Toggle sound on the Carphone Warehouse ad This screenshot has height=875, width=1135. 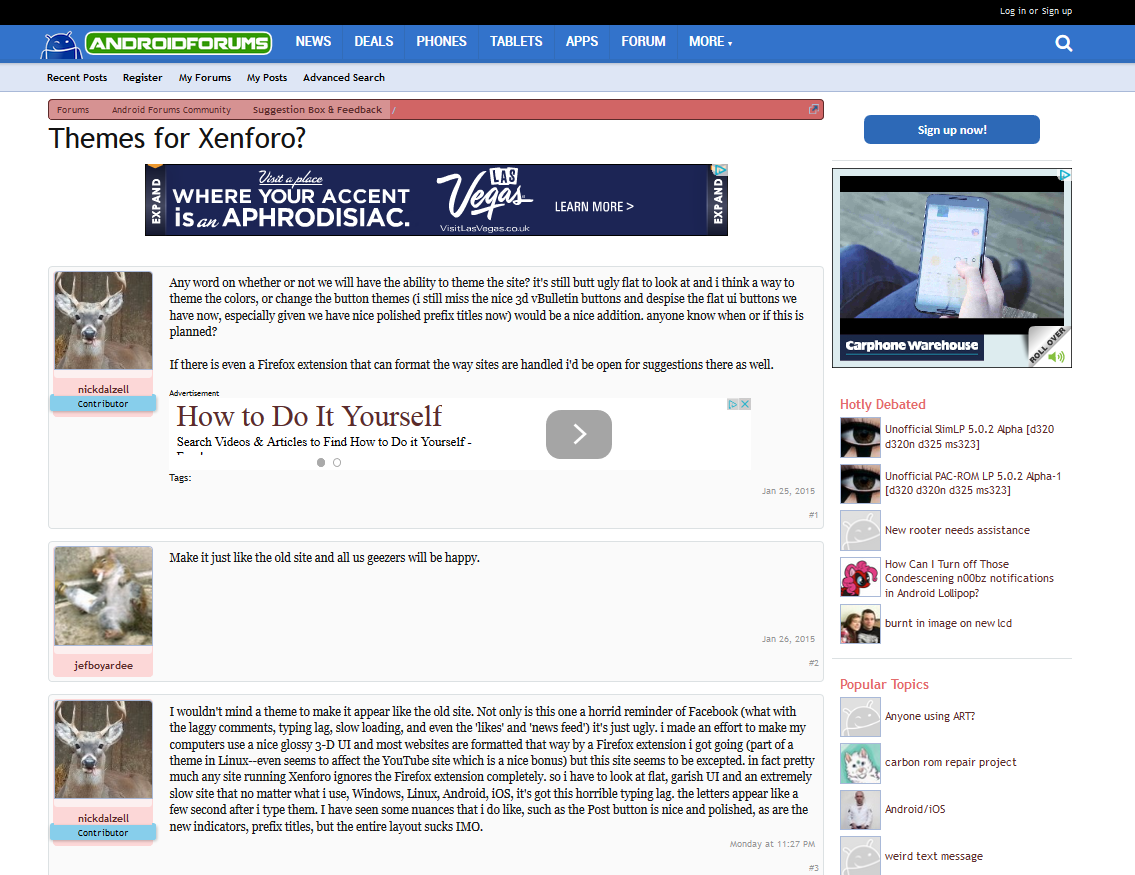pos(1056,357)
